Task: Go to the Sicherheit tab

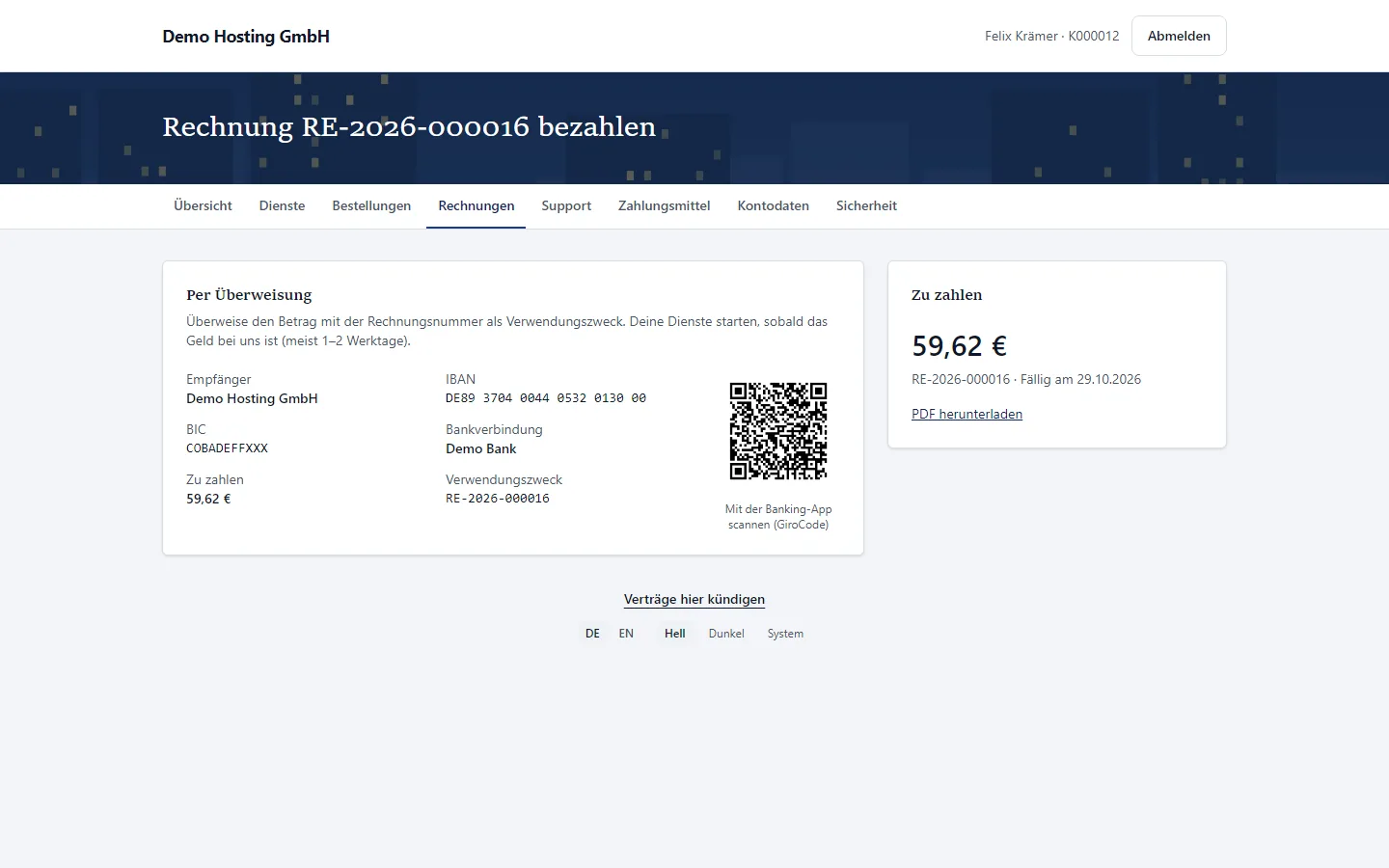Action: coord(866,205)
